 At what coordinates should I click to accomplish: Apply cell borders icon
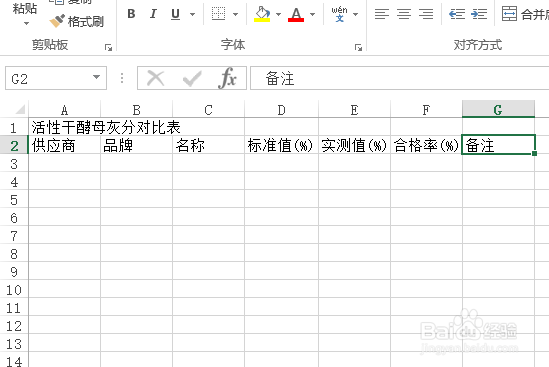[218, 14]
